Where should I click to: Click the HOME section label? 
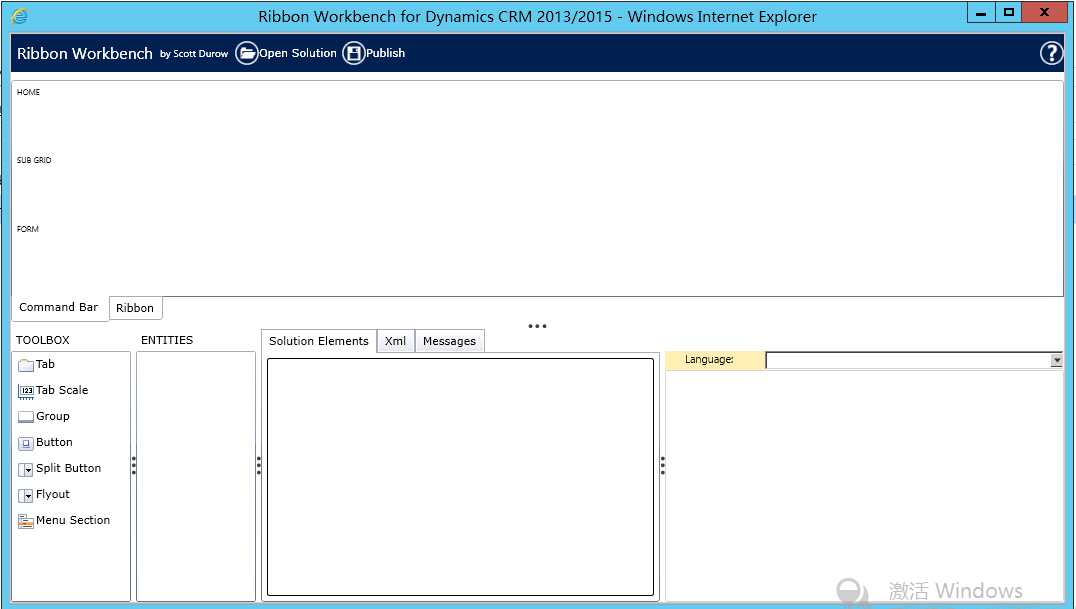[28, 92]
